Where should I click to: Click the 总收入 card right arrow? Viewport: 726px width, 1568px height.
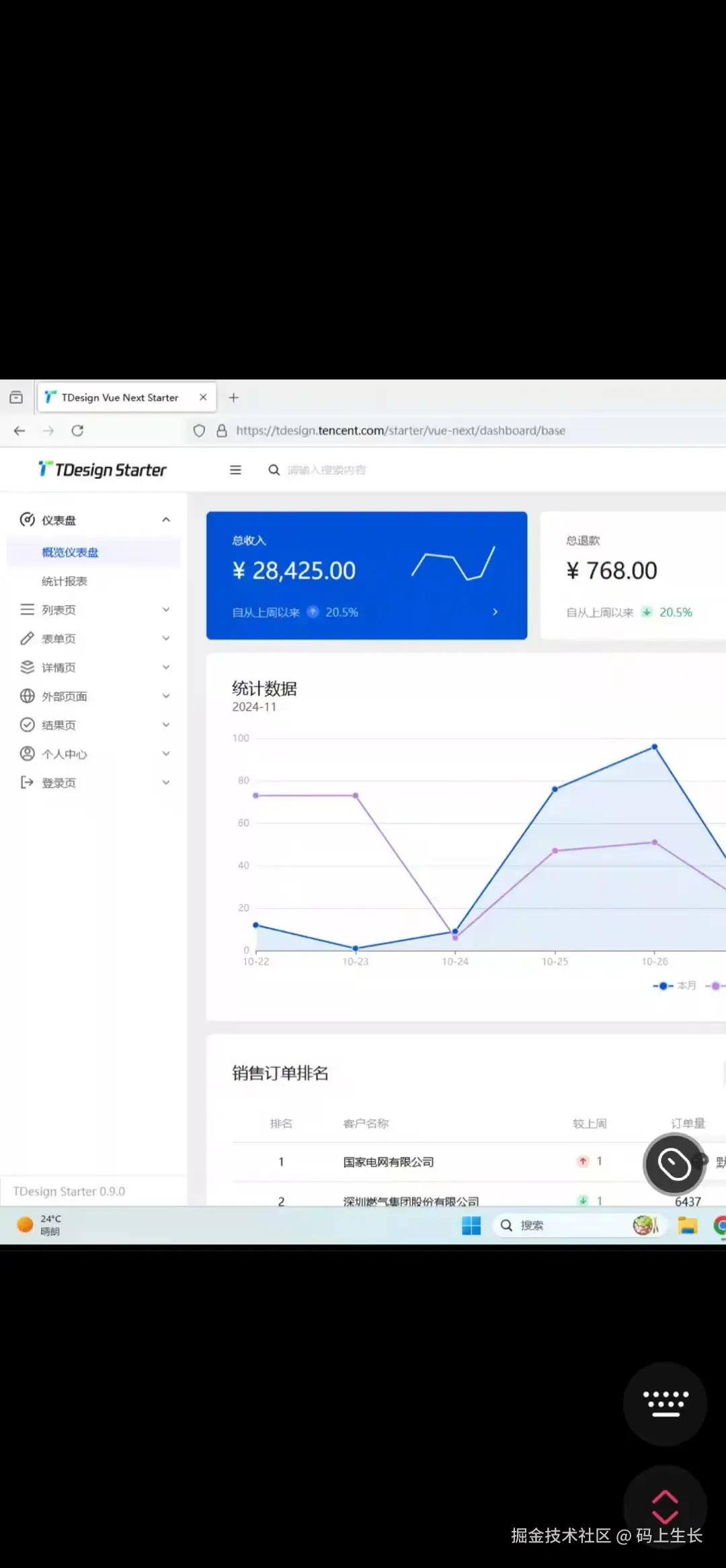pos(495,612)
